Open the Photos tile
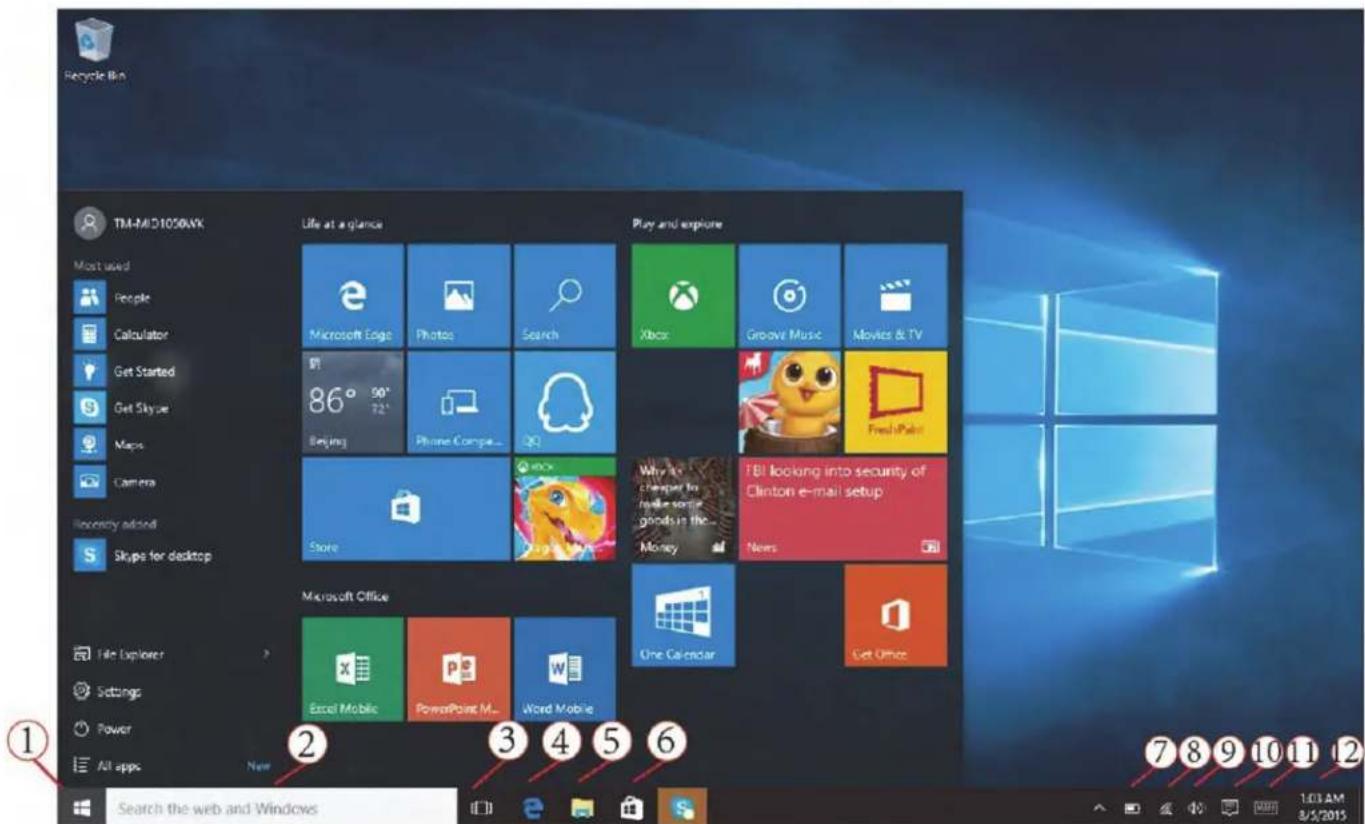Image resolution: width=1365 pixels, height=824 pixels. pos(460,295)
